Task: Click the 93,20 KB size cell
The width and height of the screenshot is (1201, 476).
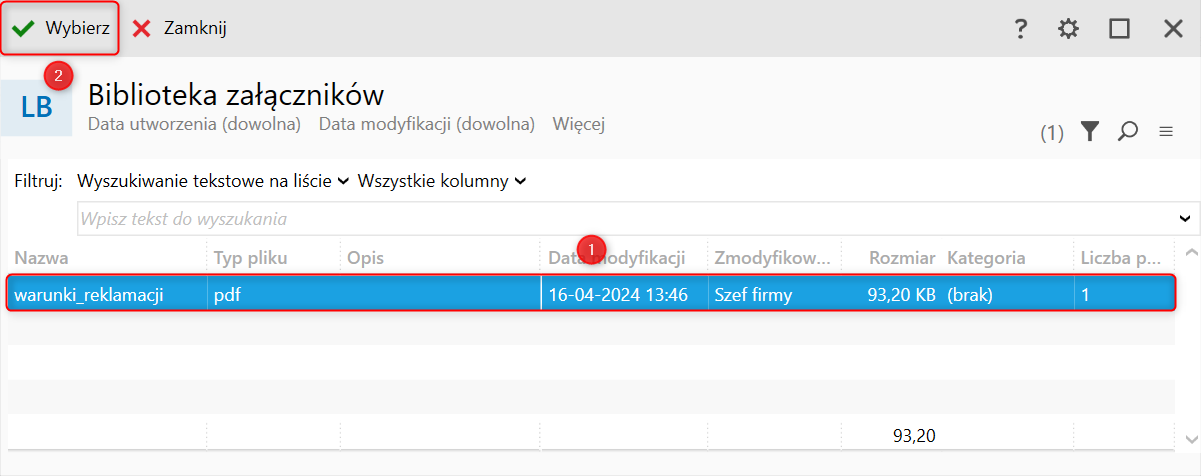Action: click(x=892, y=295)
